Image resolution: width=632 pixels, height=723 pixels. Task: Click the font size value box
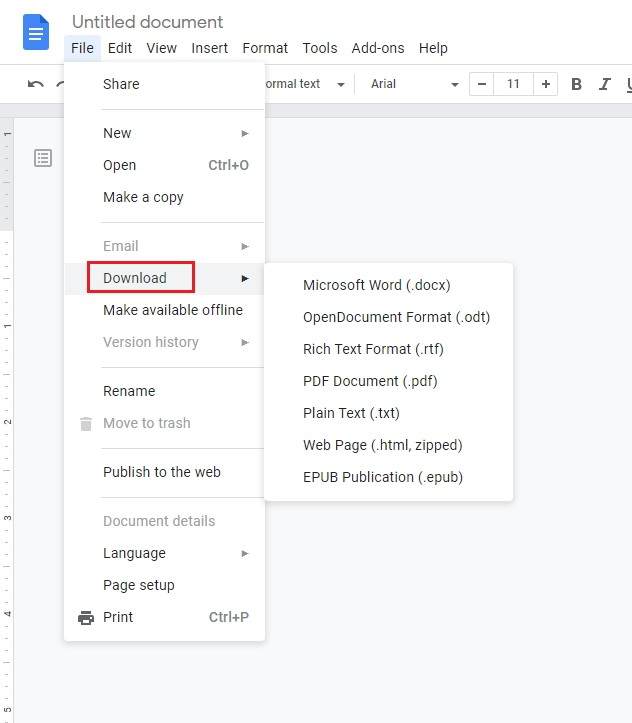click(x=513, y=84)
